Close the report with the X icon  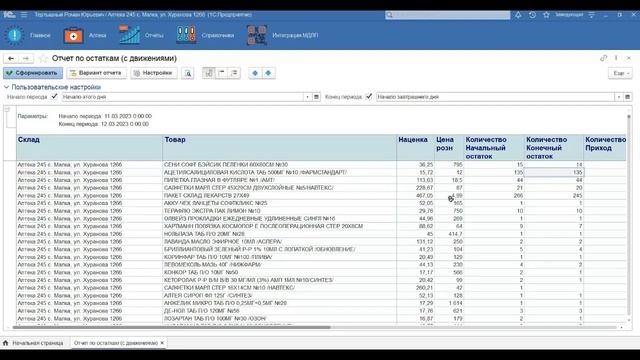(x=629, y=58)
